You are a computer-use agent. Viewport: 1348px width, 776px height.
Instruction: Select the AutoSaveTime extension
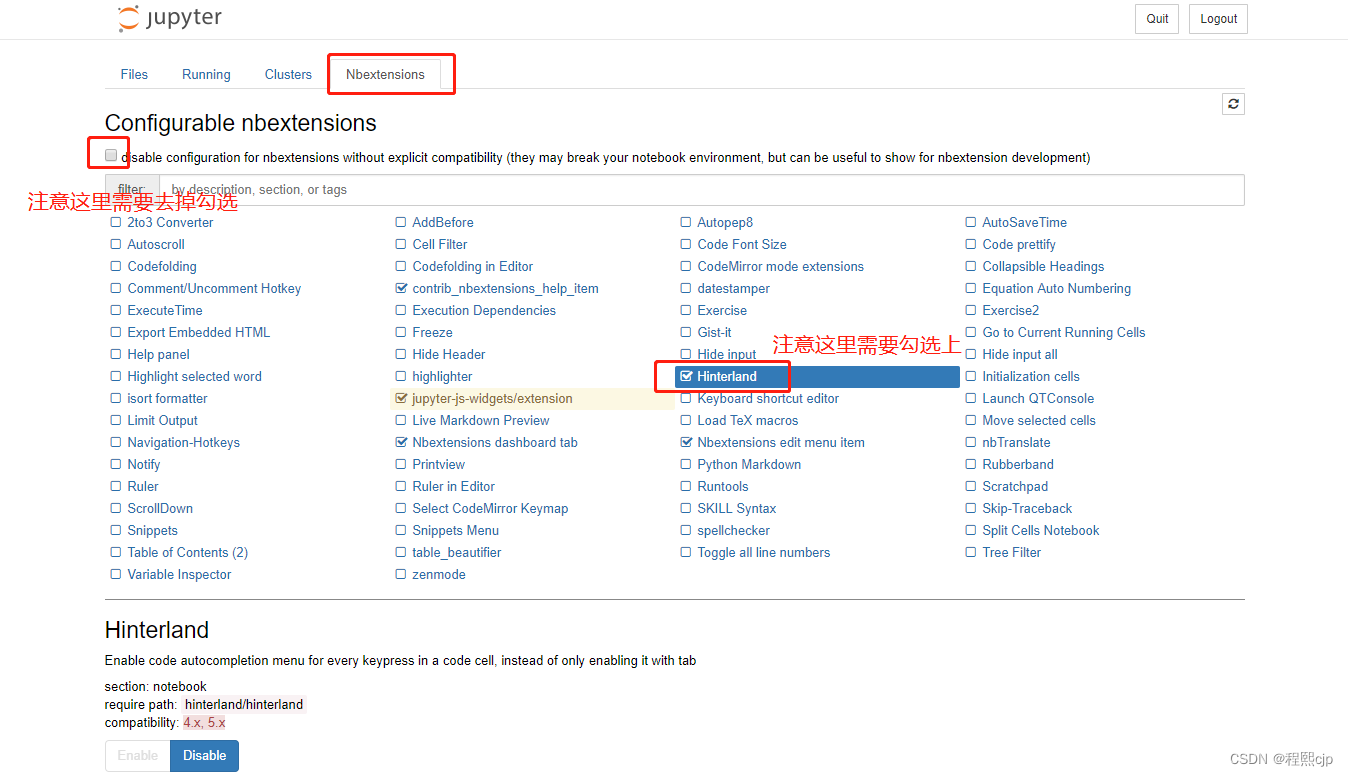[1024, 222]
